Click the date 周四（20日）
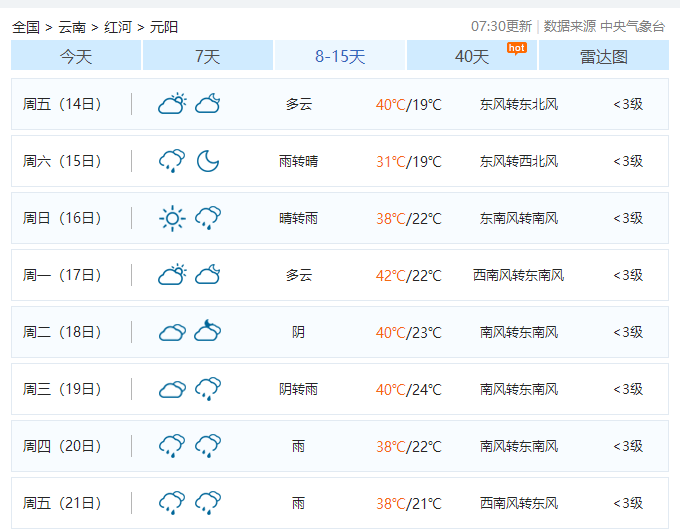Screen dimensions: 680x530 (x=62, y=446)
